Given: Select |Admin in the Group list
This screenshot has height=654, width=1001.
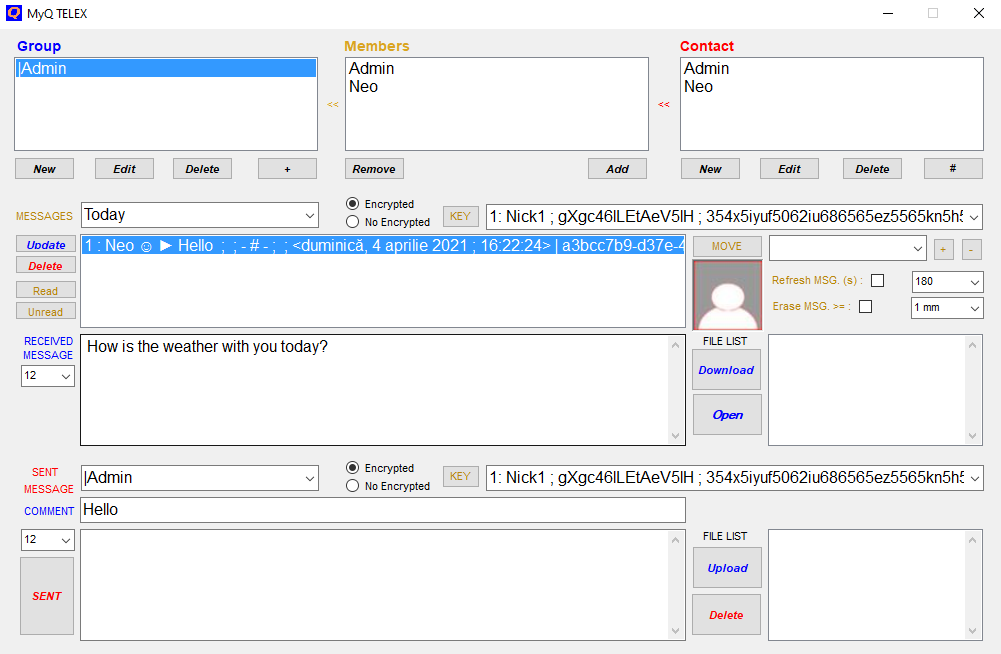Looking at the screenshot, I should coord(166,68).
